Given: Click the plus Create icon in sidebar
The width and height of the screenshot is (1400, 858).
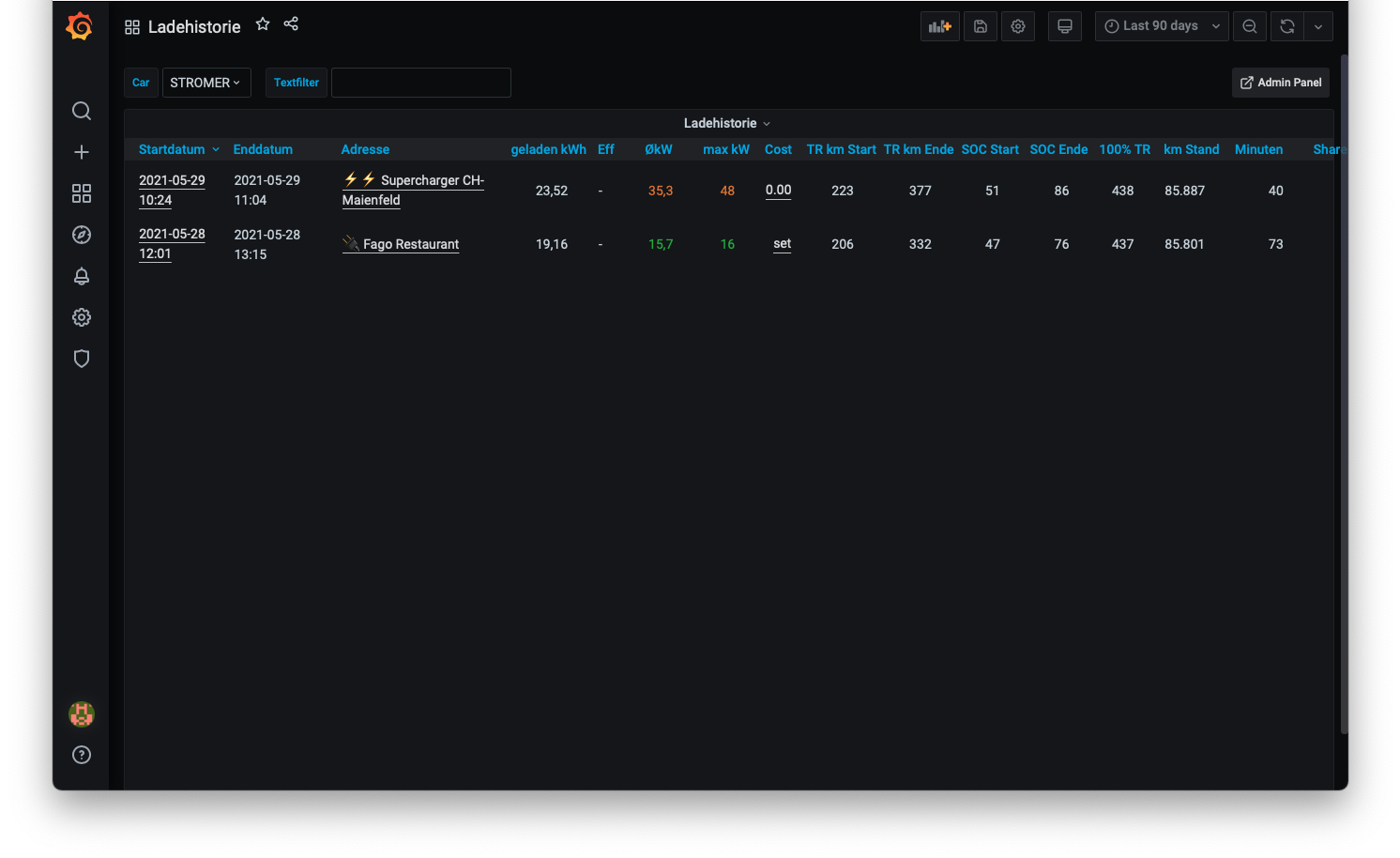Looking at the screenshot, I should click(82, 152).
